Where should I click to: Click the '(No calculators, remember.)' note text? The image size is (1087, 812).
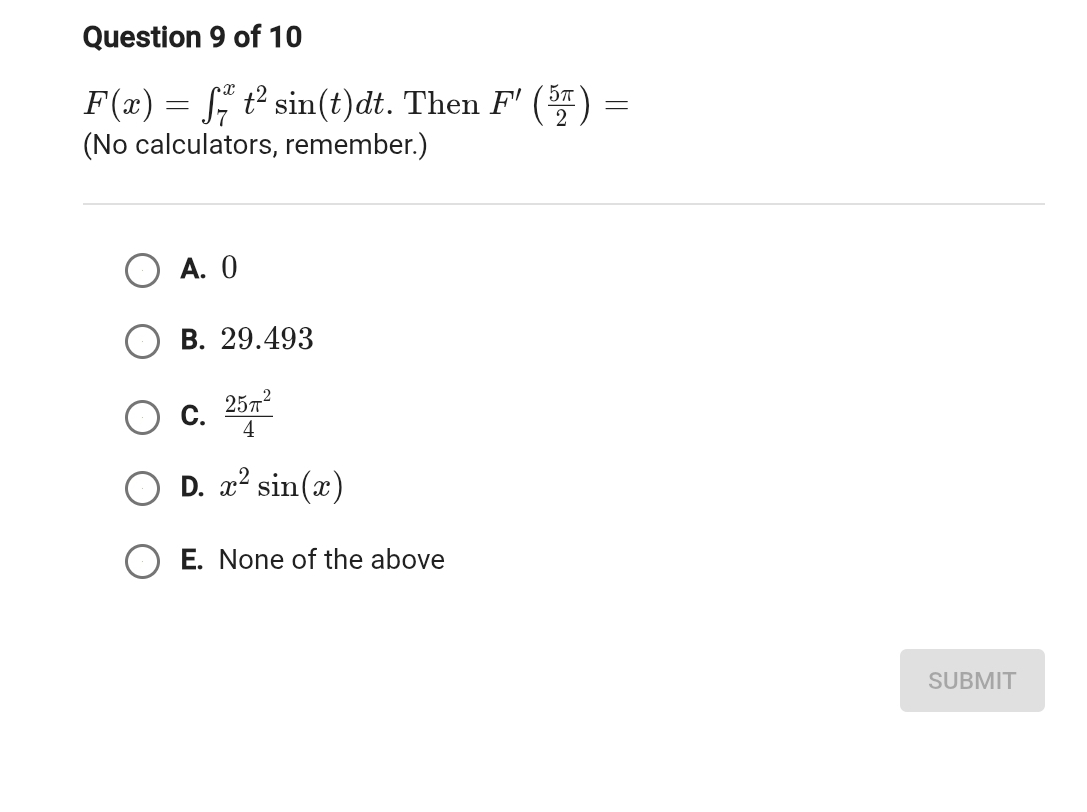click(253, 145)
